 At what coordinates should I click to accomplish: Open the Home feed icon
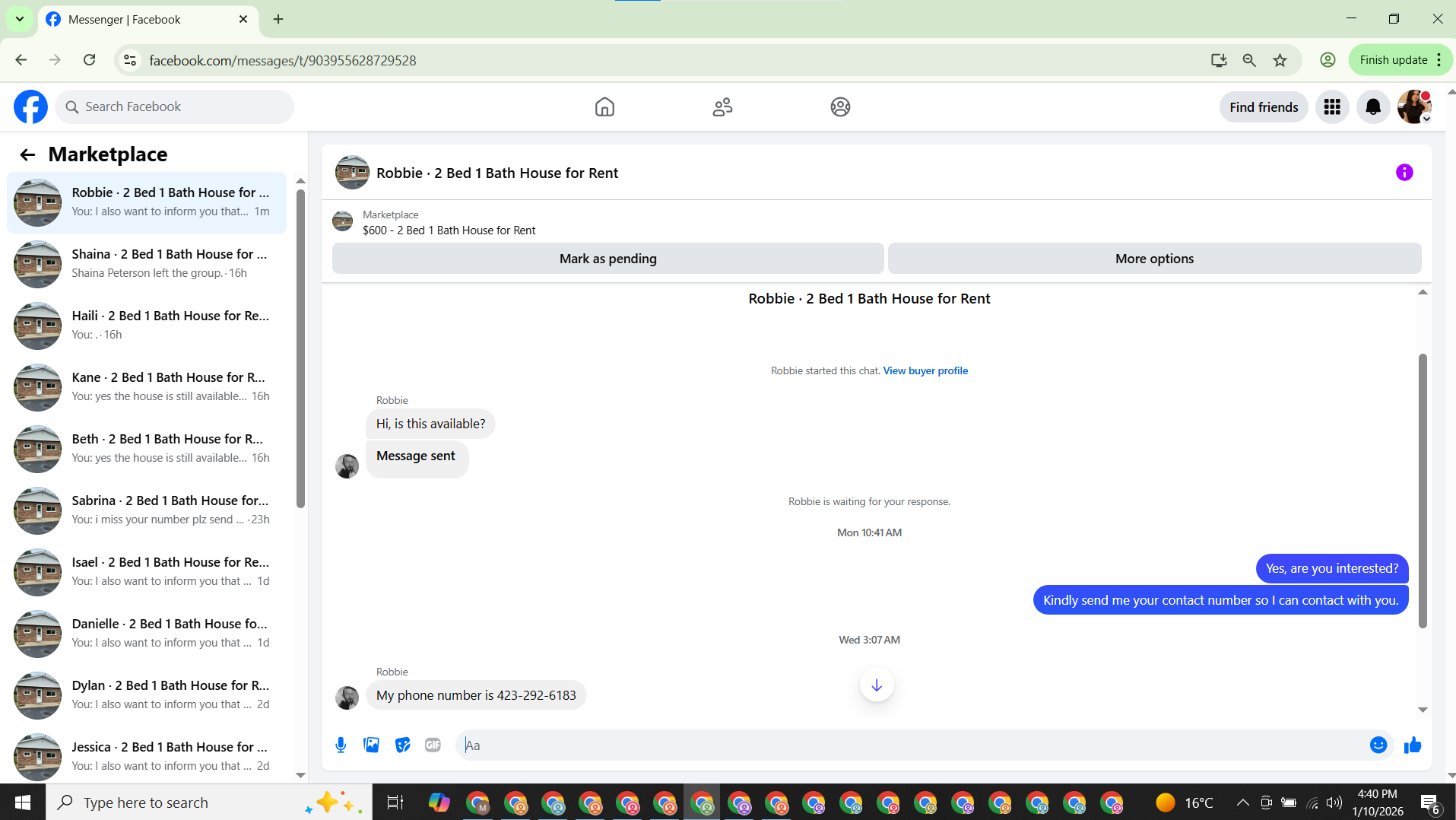(x=604, y=106)
